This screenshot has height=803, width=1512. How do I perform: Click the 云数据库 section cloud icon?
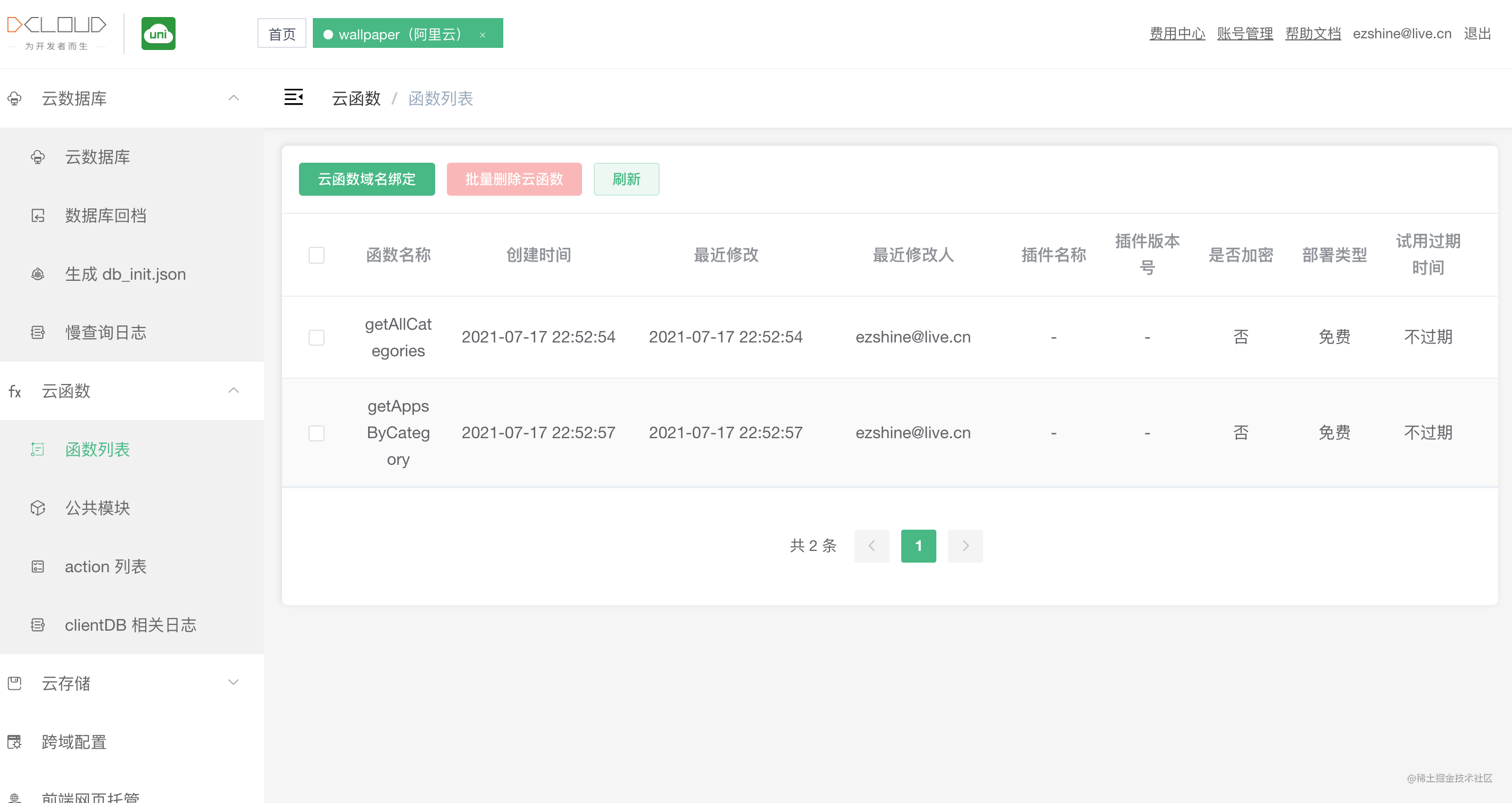point(15,98)
